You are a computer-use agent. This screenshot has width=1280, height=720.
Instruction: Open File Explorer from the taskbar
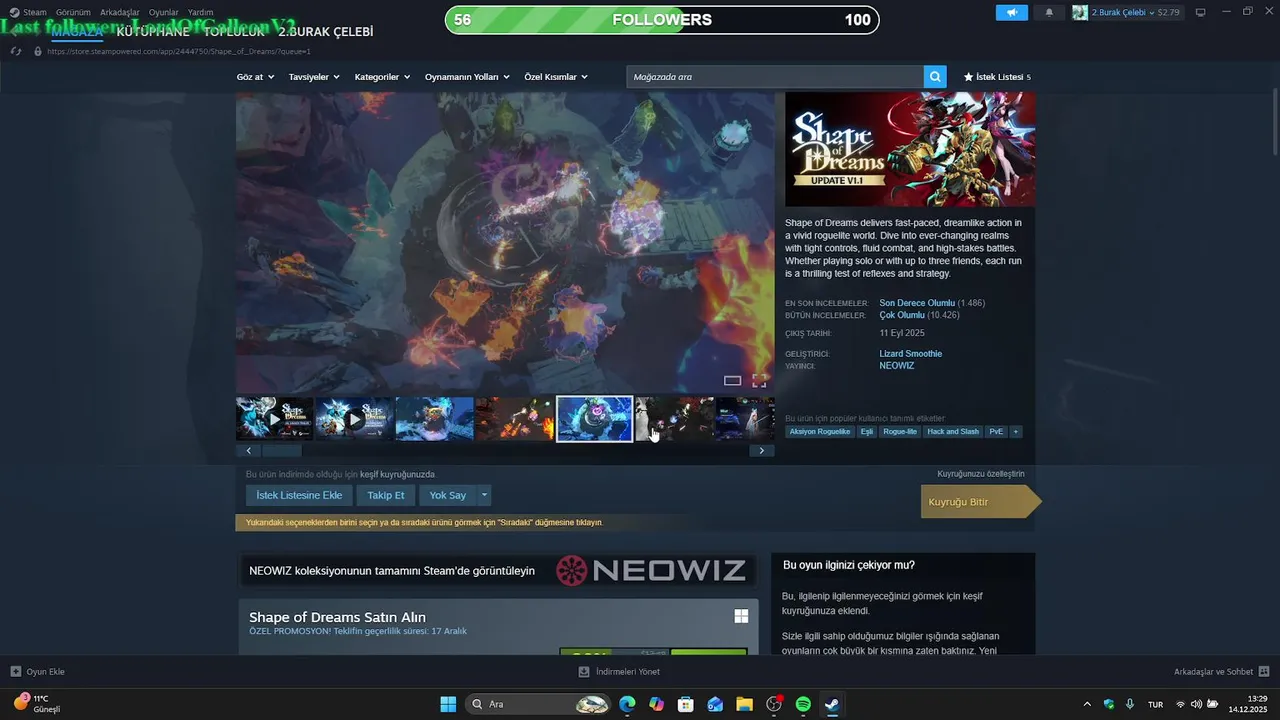click(x=744, y=704)
